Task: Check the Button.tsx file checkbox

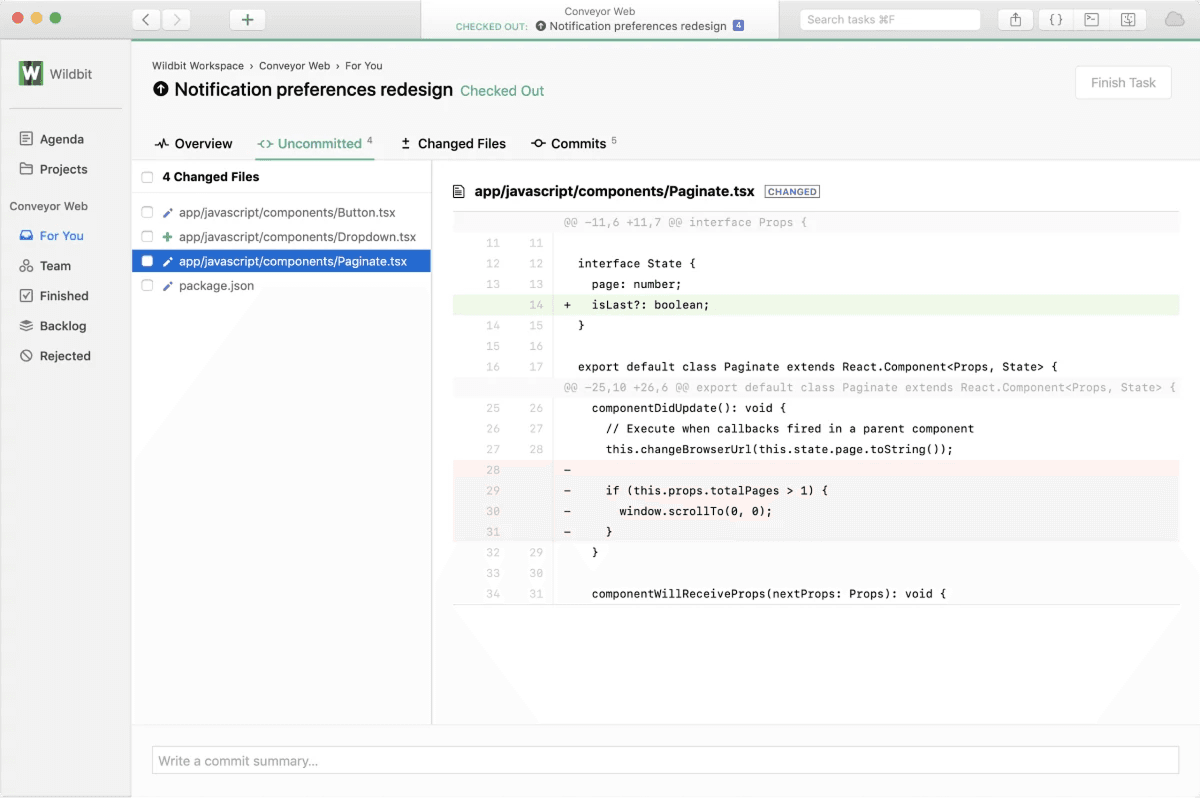Action: [x=147, y=212]
